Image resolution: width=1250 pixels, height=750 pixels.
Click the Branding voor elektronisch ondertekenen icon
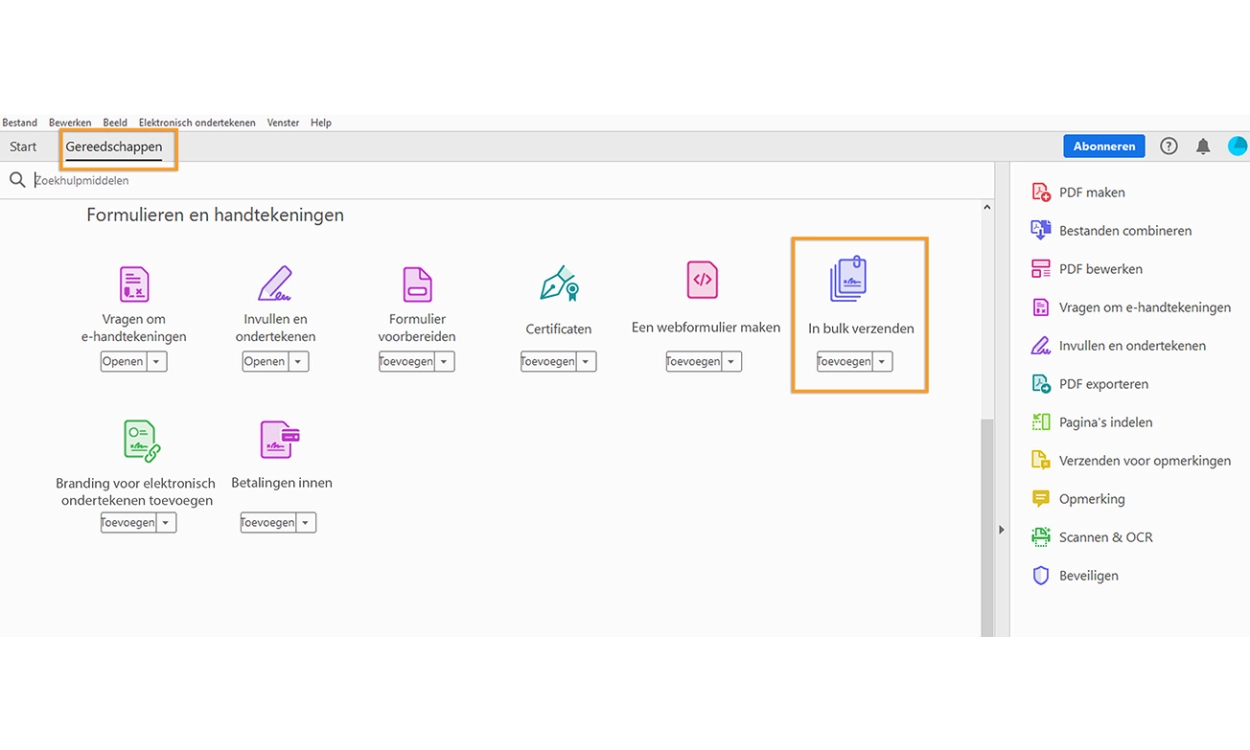click(141, 440)
